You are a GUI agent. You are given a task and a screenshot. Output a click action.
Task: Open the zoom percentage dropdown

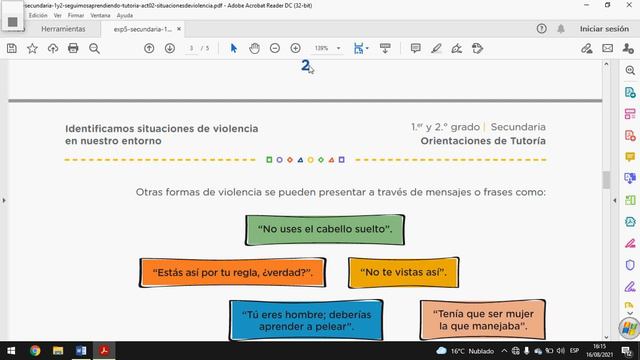click(338, 49)
